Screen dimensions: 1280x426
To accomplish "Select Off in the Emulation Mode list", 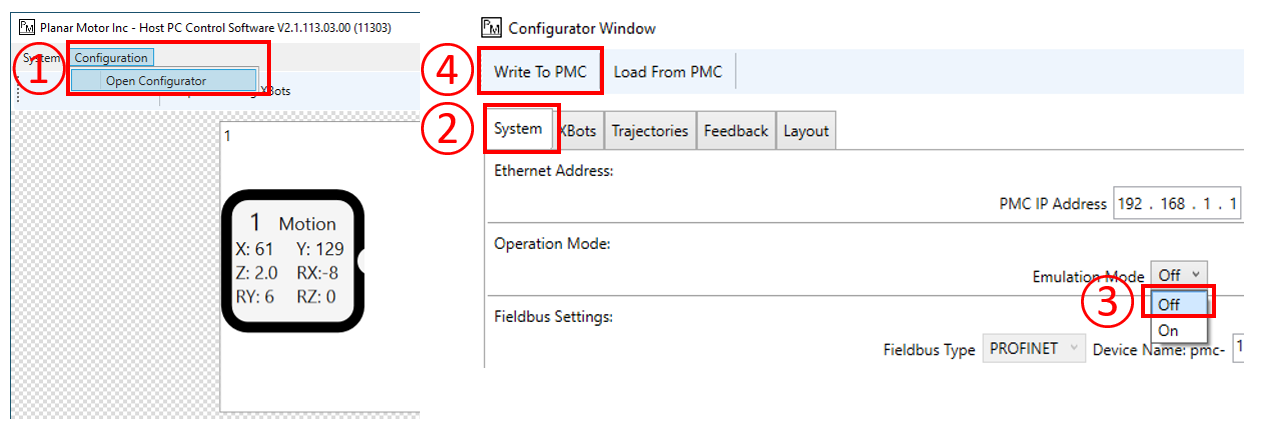I will pos(1170,303).
